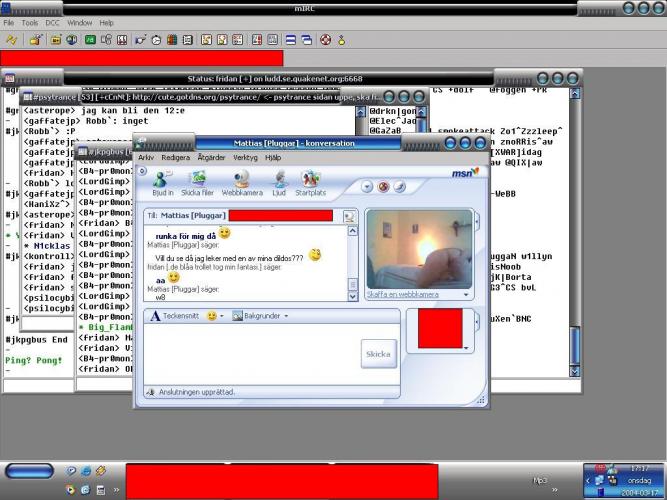Screen dimensions: 667x500
Task: Click the Teckensnitt font button
Action: pos(174,316)
